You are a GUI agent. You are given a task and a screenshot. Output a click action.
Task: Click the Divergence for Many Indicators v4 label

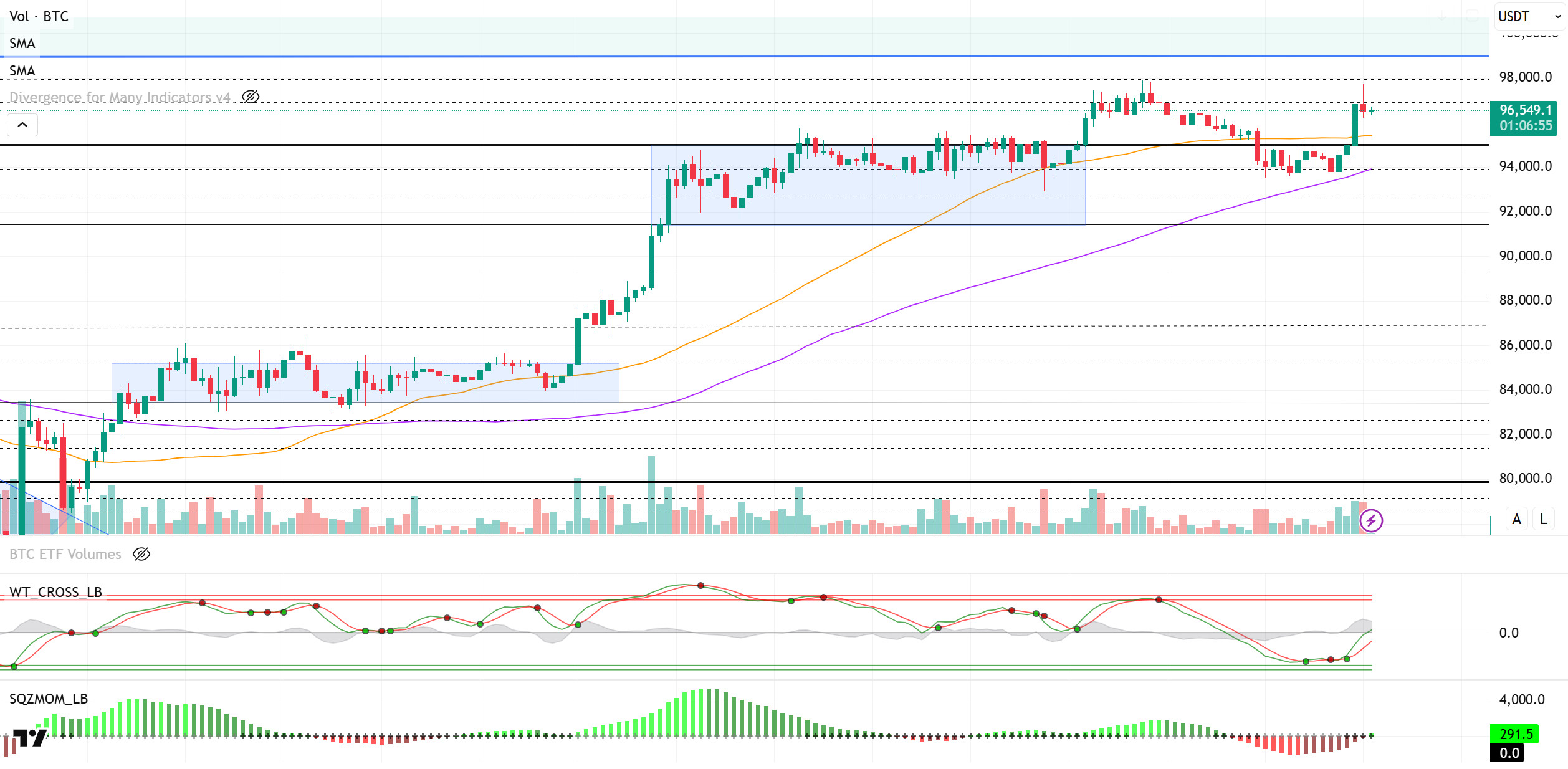click(x=120, y=98)
